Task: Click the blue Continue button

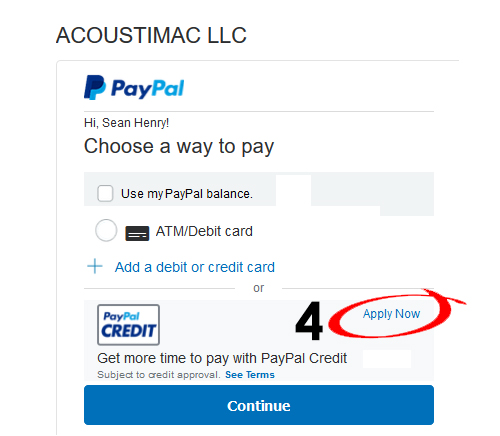Action: pyautogui.click(x=259, y=405)
